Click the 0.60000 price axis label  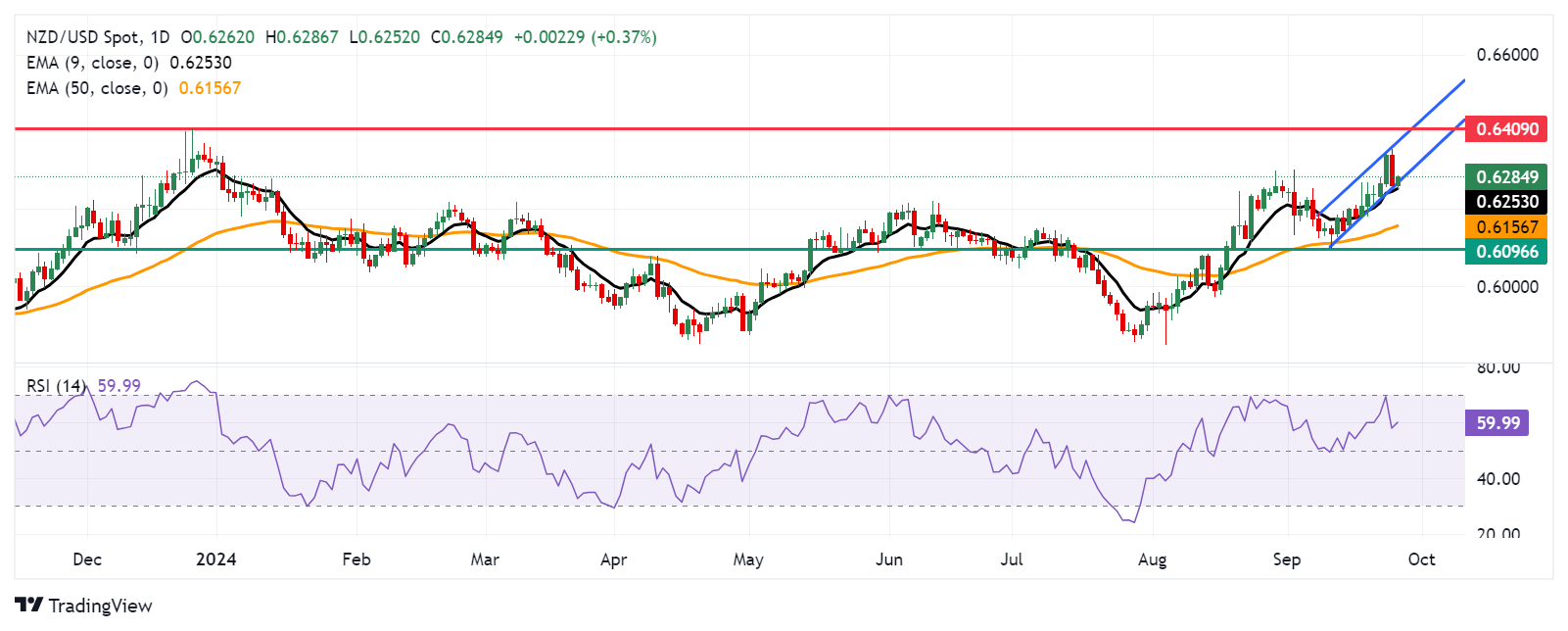(1506, 287)
